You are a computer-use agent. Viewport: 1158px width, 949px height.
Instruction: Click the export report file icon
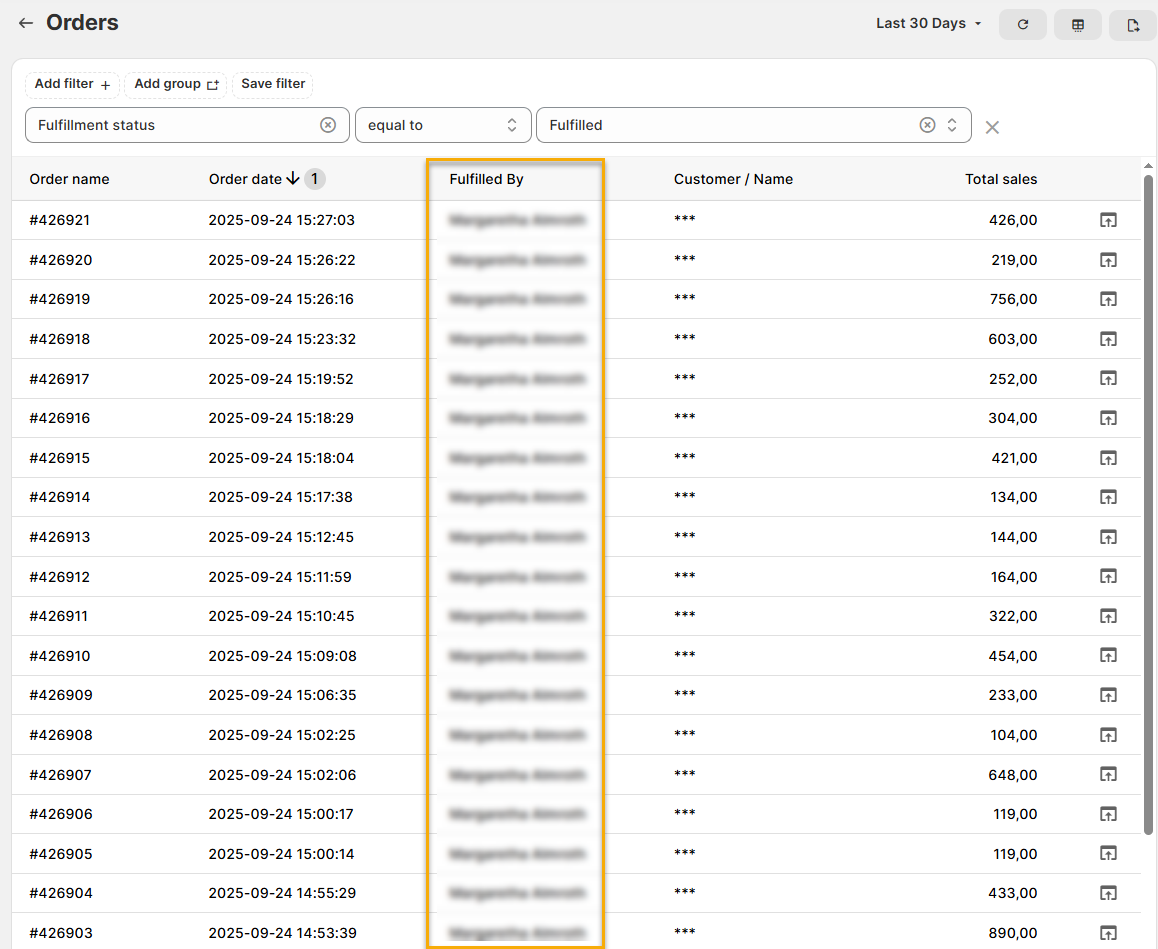click(1132, 25)
